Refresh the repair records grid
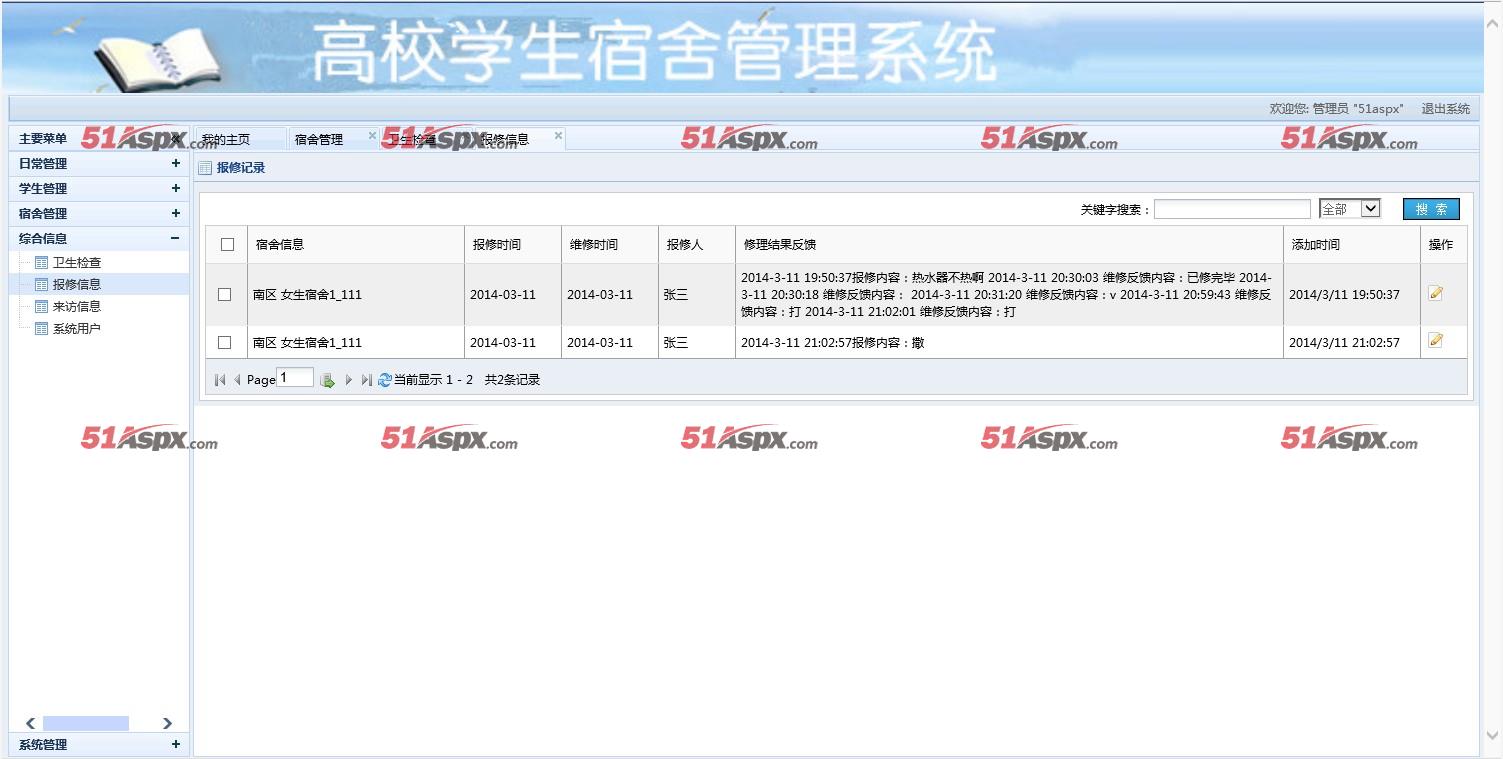The height and width of the screenshot is (759, 1503). tap(384, 380)
